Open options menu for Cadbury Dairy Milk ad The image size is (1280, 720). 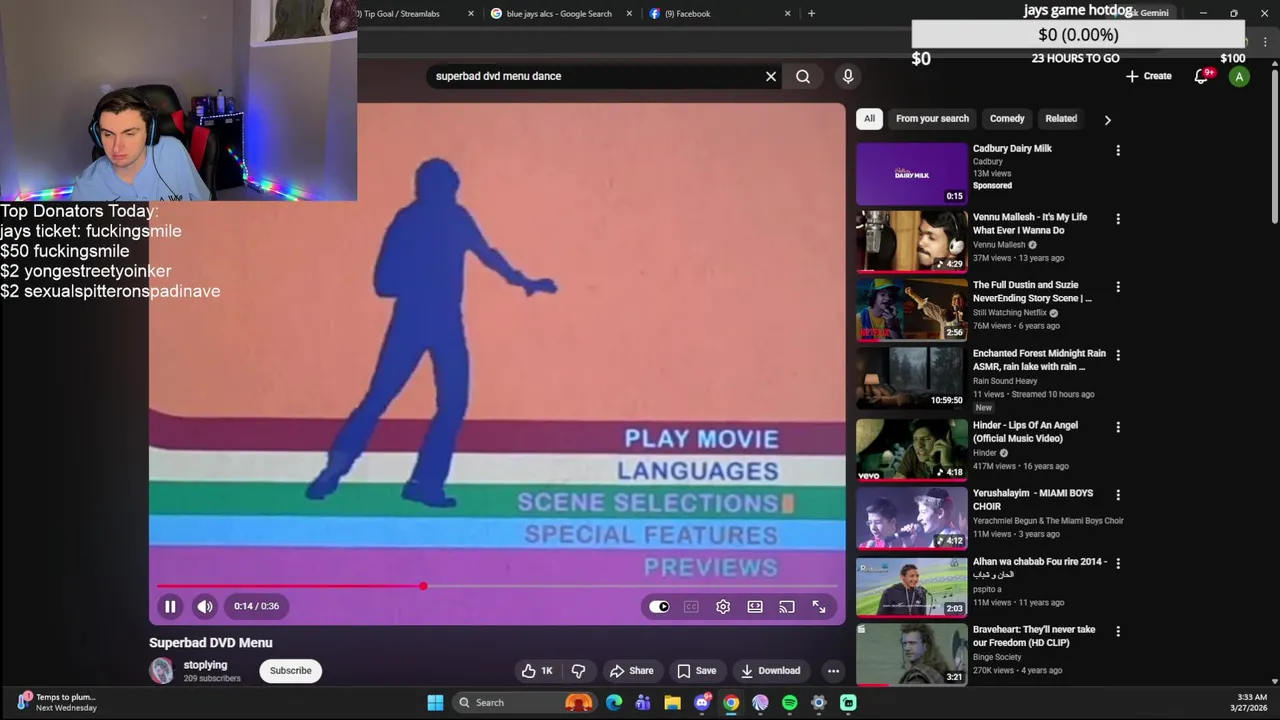pos(1118,150)
